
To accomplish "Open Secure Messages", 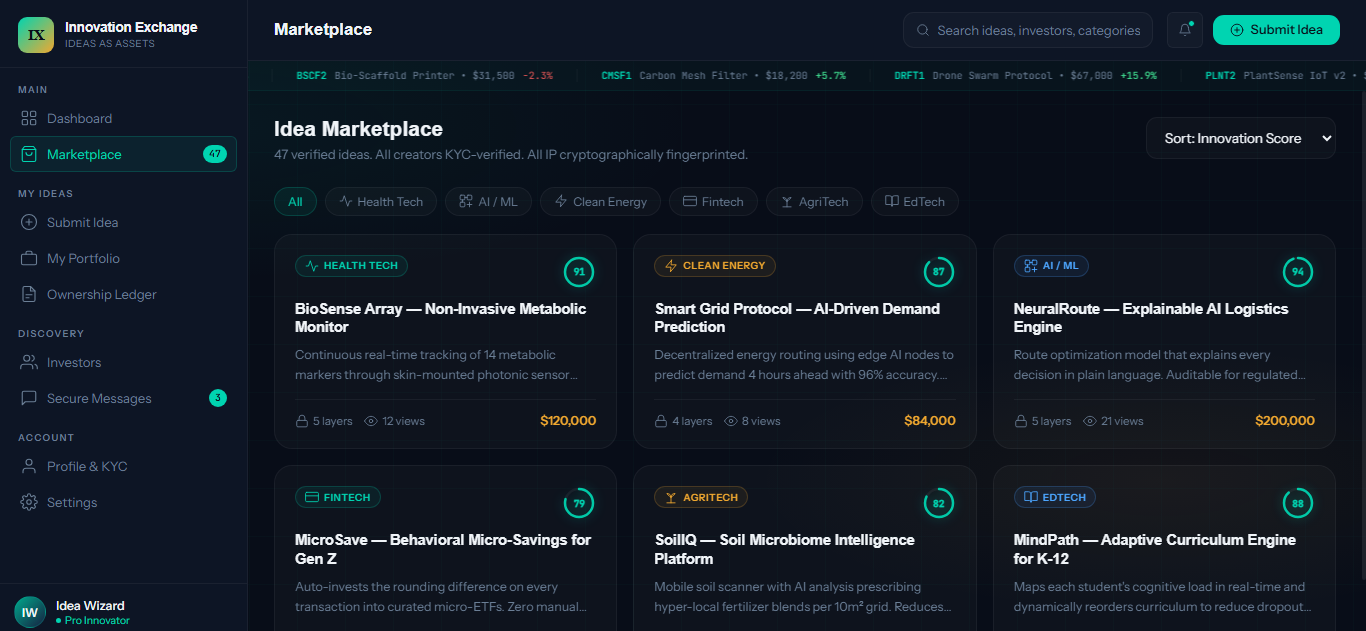I will [x=123, y=398].
